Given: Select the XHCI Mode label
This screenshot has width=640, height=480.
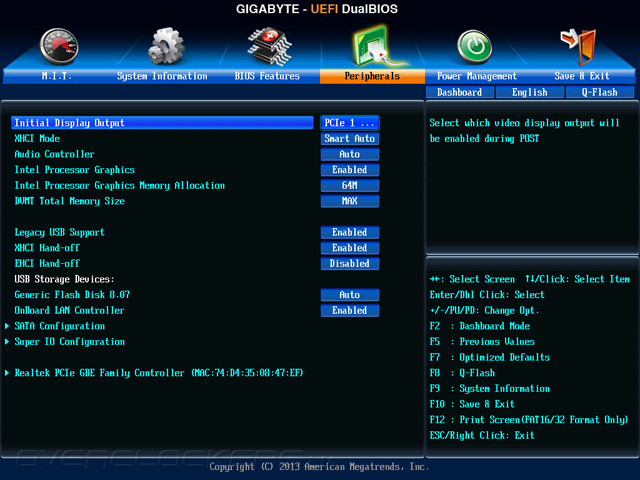Looking at the screenshot, I should tap(37, 138).
